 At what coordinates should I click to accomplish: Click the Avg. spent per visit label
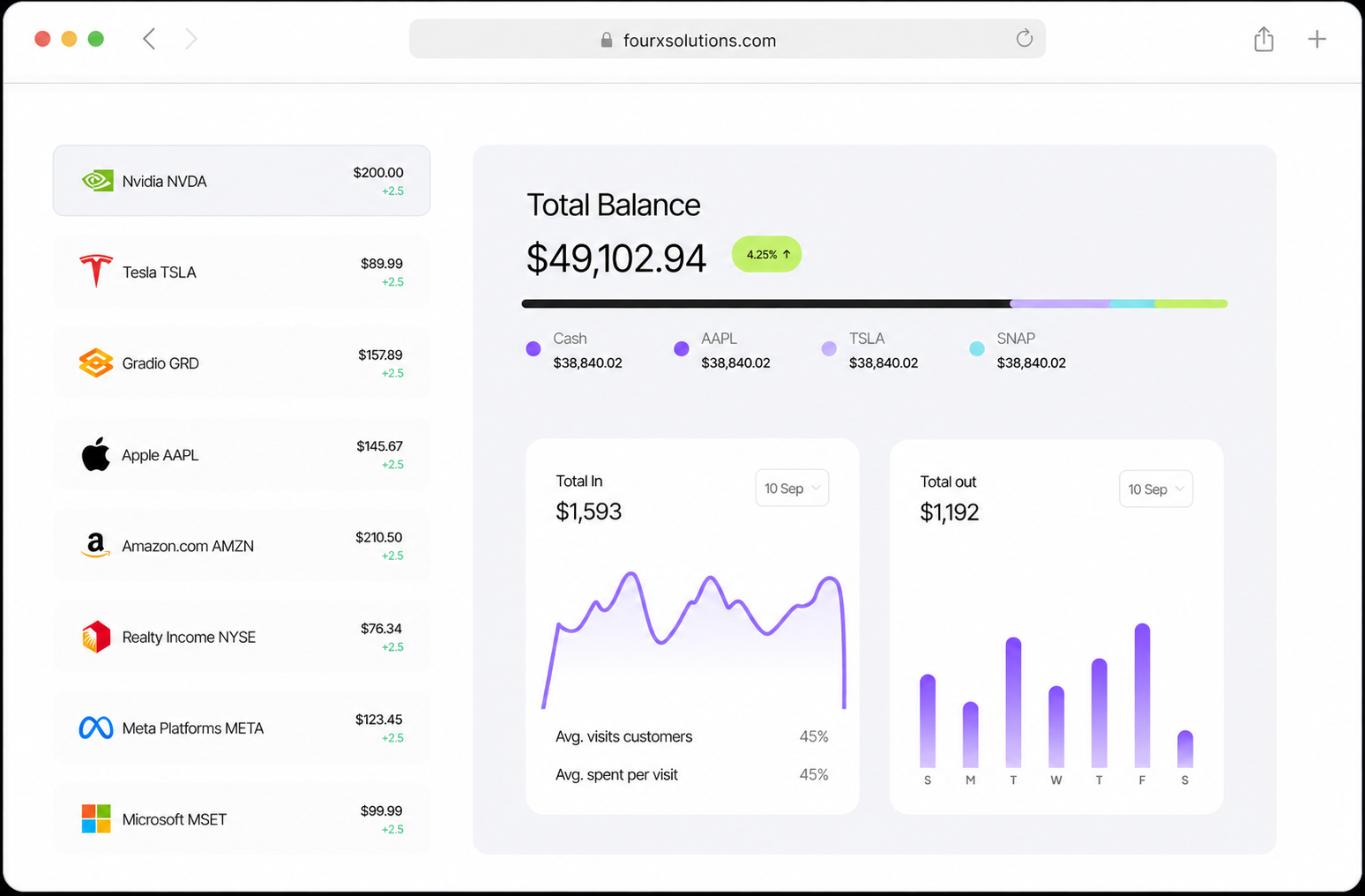pyautogui.click(x=616, y=774)
